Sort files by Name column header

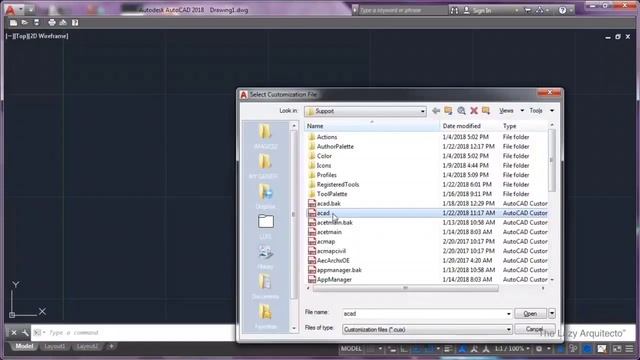pyautogui.click(x=371, y=126)
